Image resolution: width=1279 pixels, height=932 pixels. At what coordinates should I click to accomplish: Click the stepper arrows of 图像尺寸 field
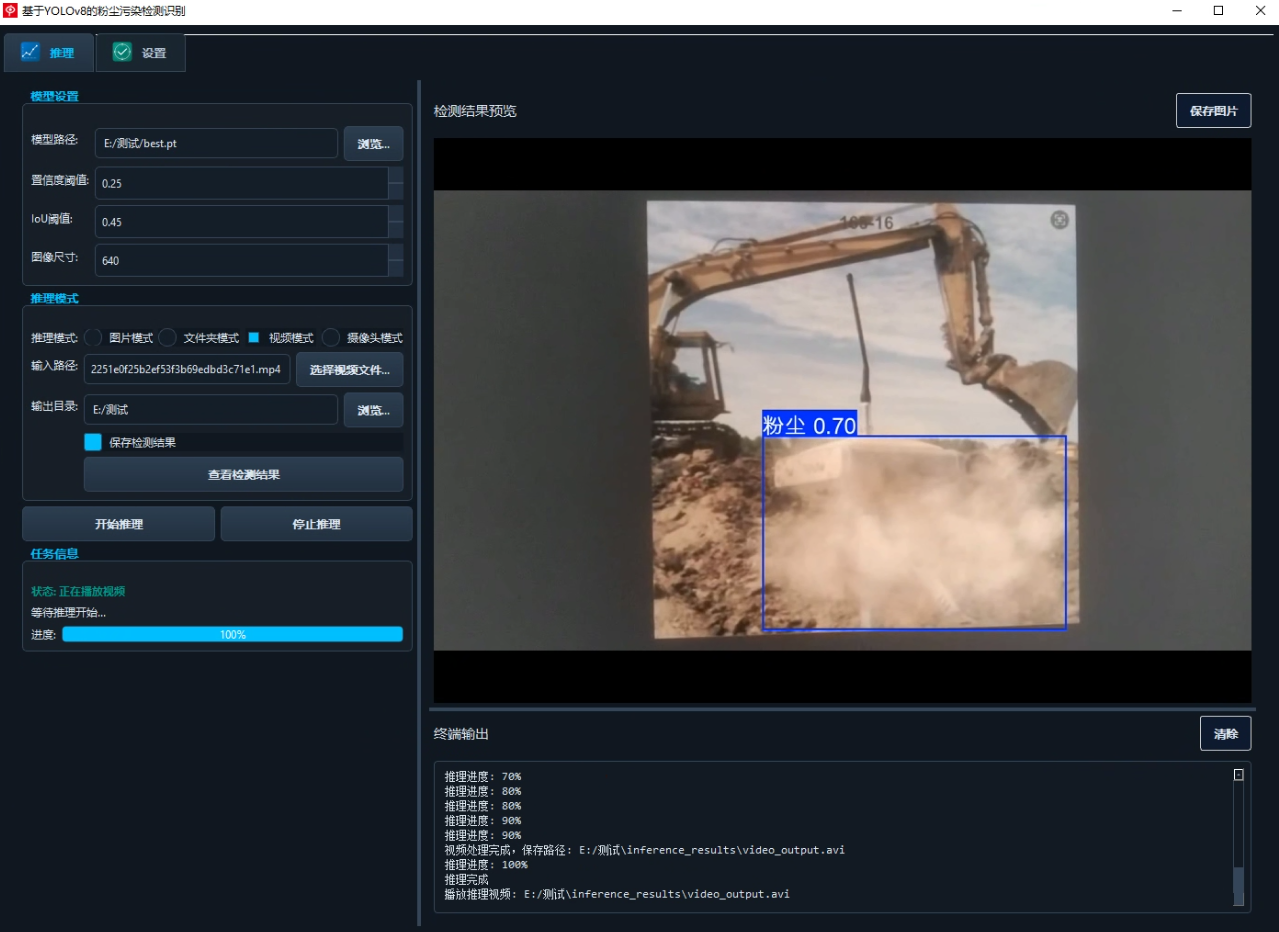[396, 260]
